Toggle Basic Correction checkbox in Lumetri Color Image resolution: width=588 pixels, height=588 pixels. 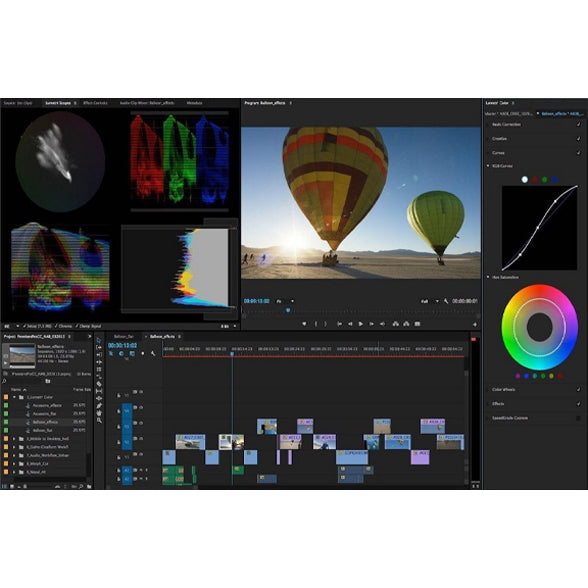[579, 124]
